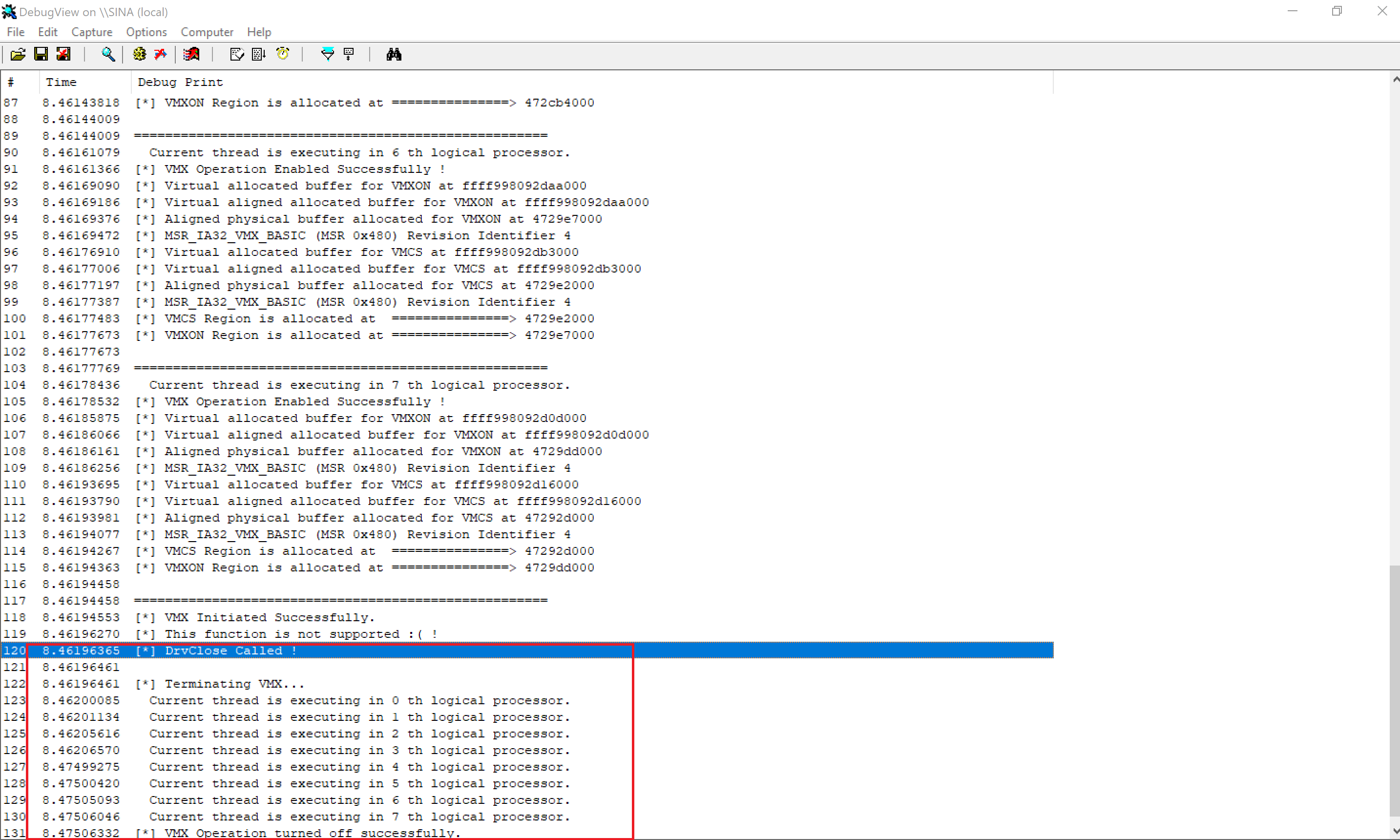Select row 92 VMXON buffer at ffff998092daa000
The image size is (1400, 840).
point(527,186)
